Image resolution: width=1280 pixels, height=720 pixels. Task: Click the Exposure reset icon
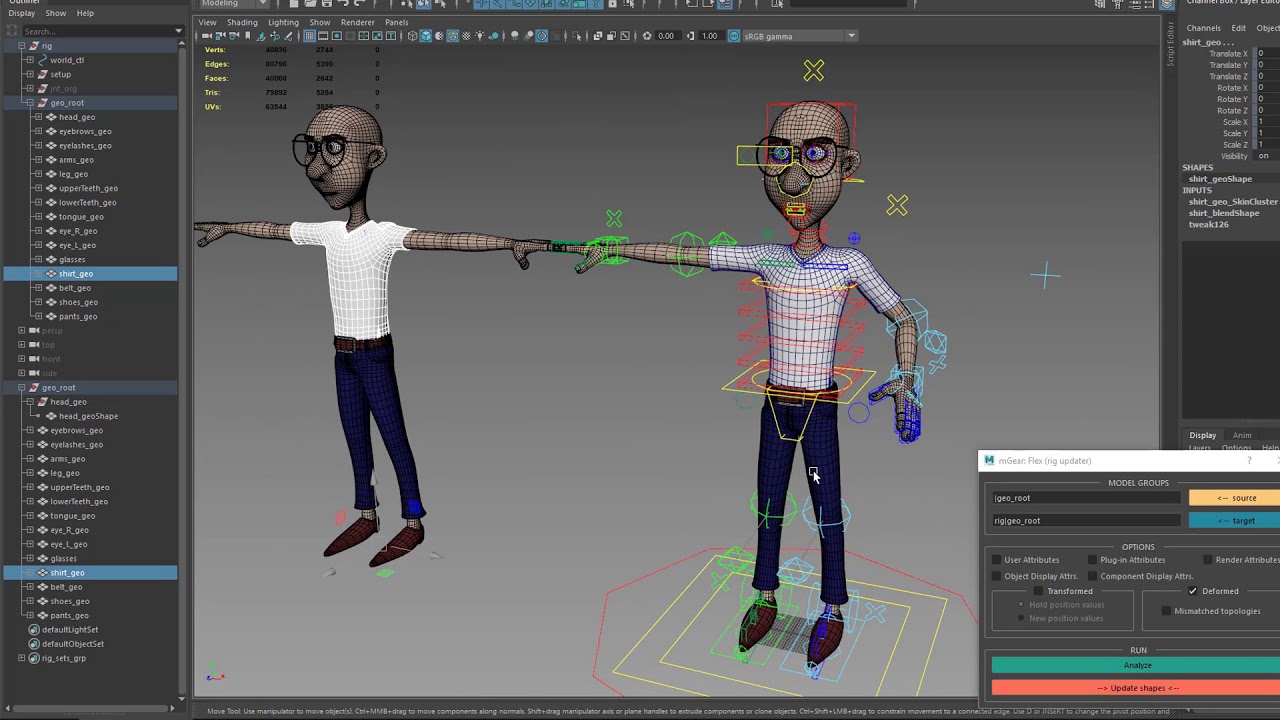tap(647, 36)
